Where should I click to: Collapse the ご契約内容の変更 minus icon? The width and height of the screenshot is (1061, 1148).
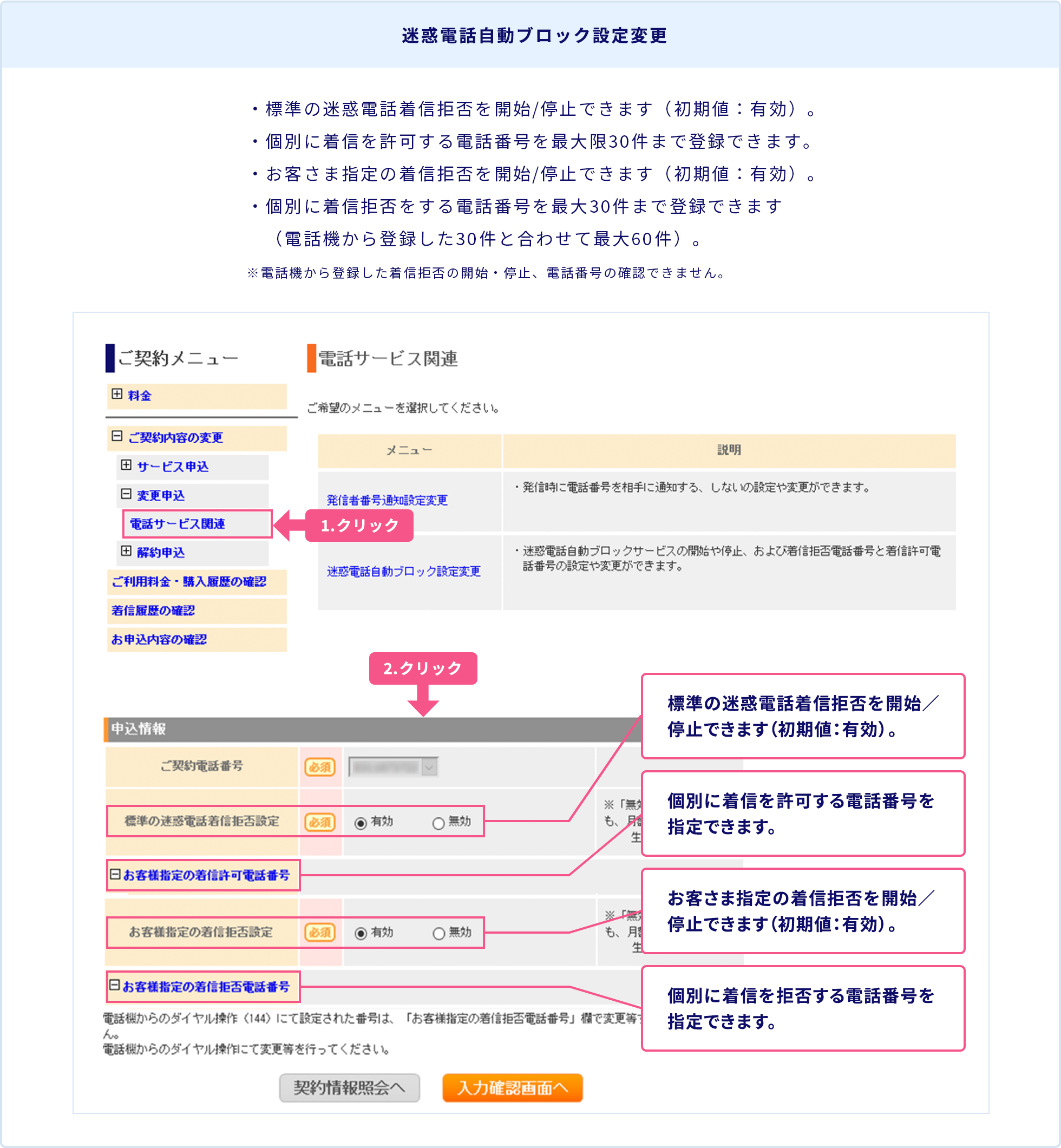[x=116, y=436]
